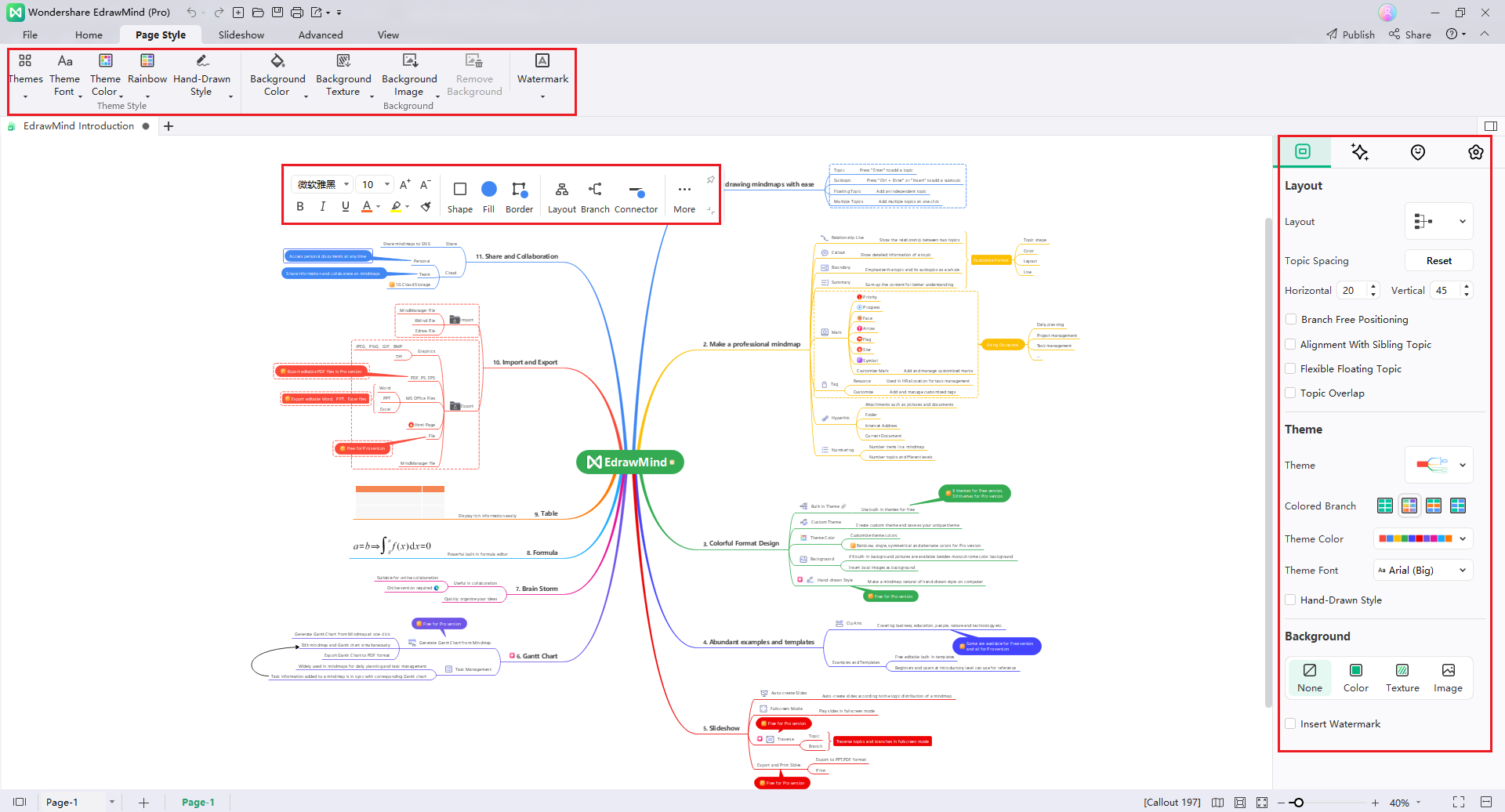Click the print icon in title bar
The width and height of the screenshot is (1505, 812).
pos(296,13)
